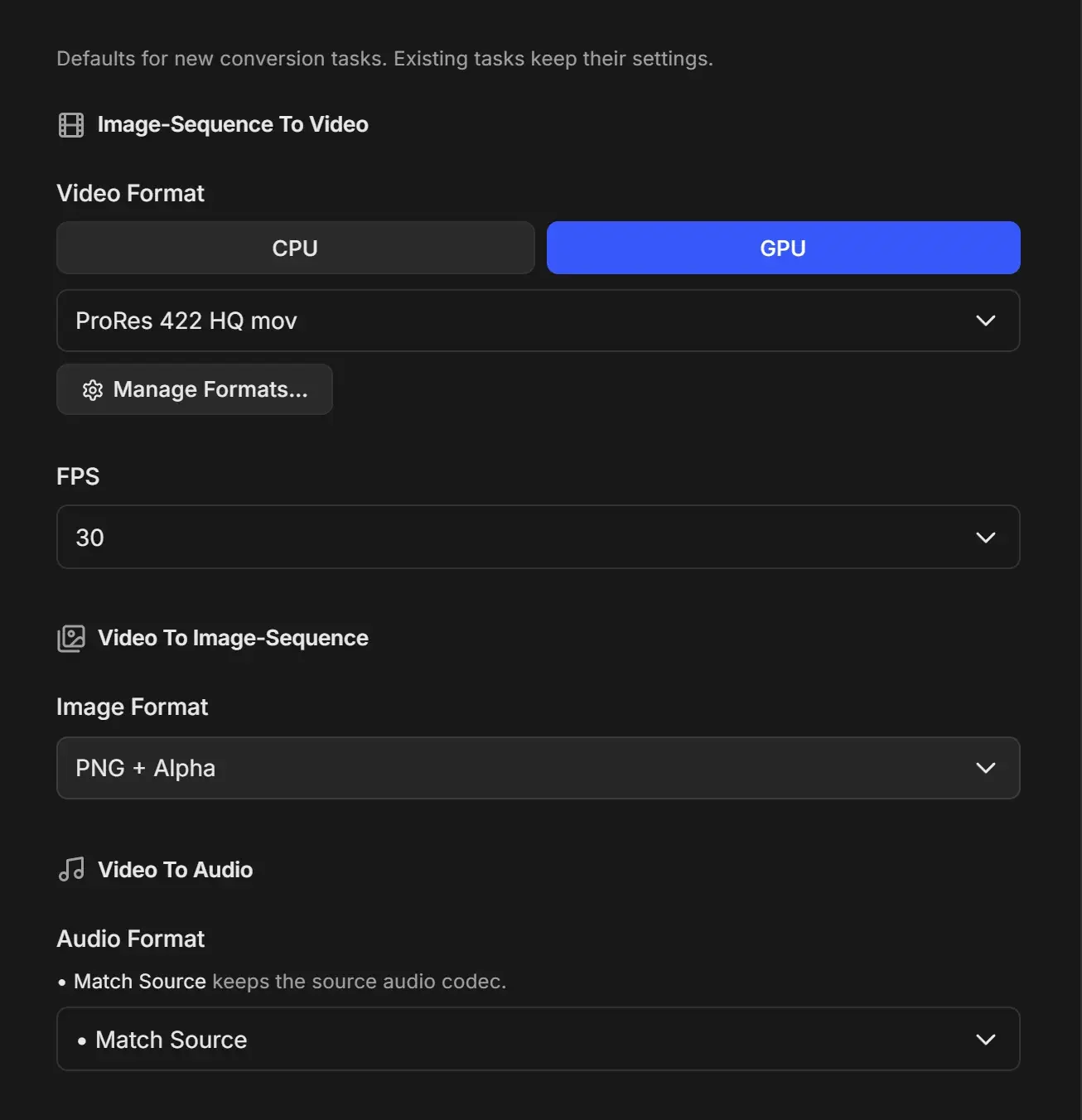
Task: Click the gear icon in Manage Formats
Action: pyautogui.click(x=93, y=390)
